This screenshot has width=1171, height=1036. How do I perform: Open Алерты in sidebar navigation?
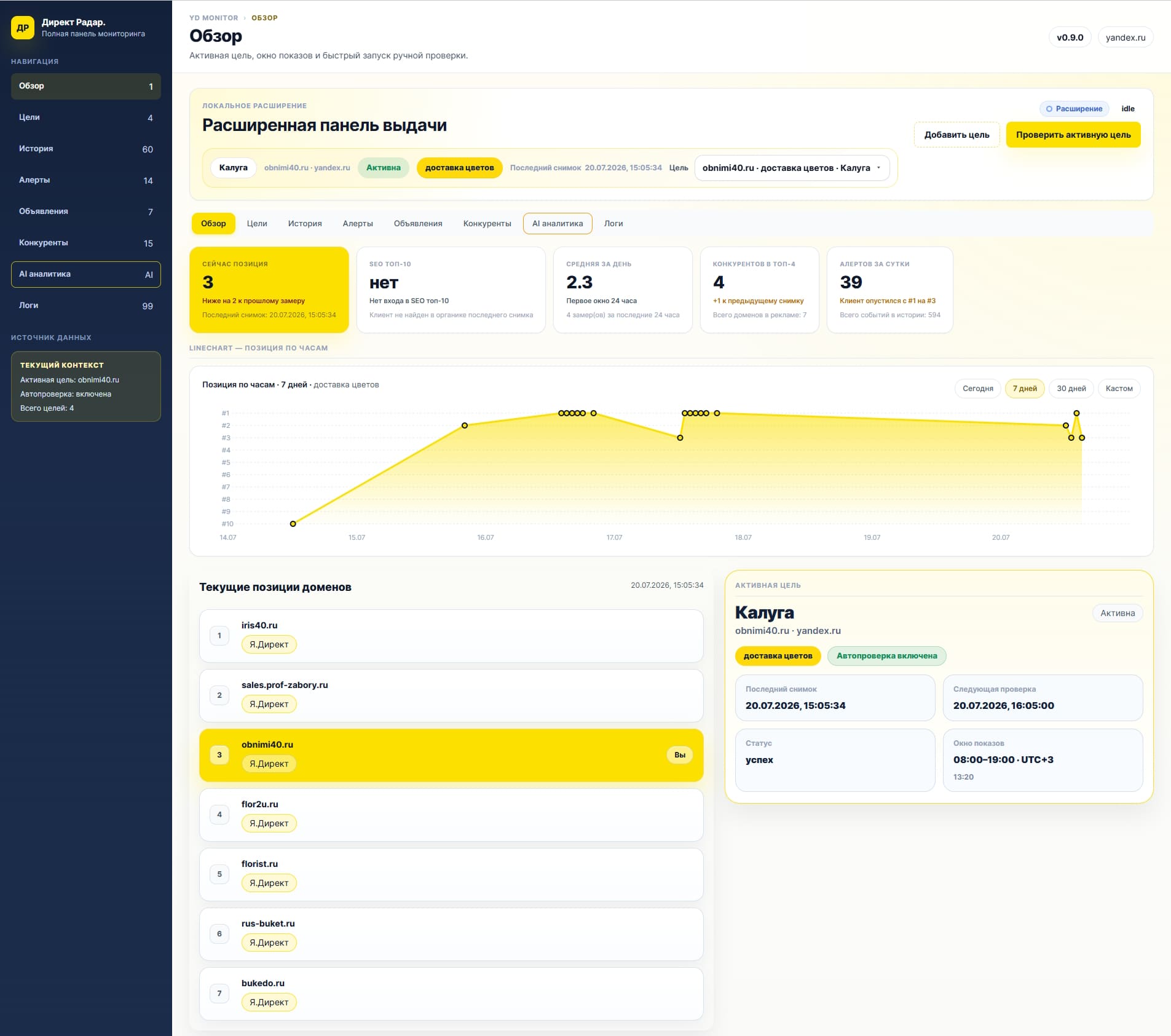[x=86, y=180]
